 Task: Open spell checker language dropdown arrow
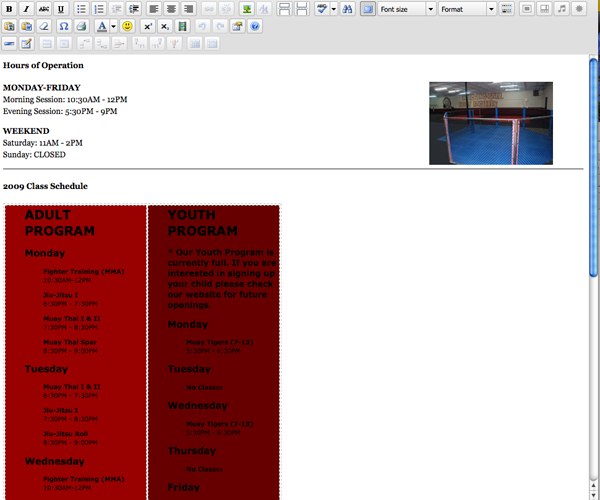(x=334, y=9)
